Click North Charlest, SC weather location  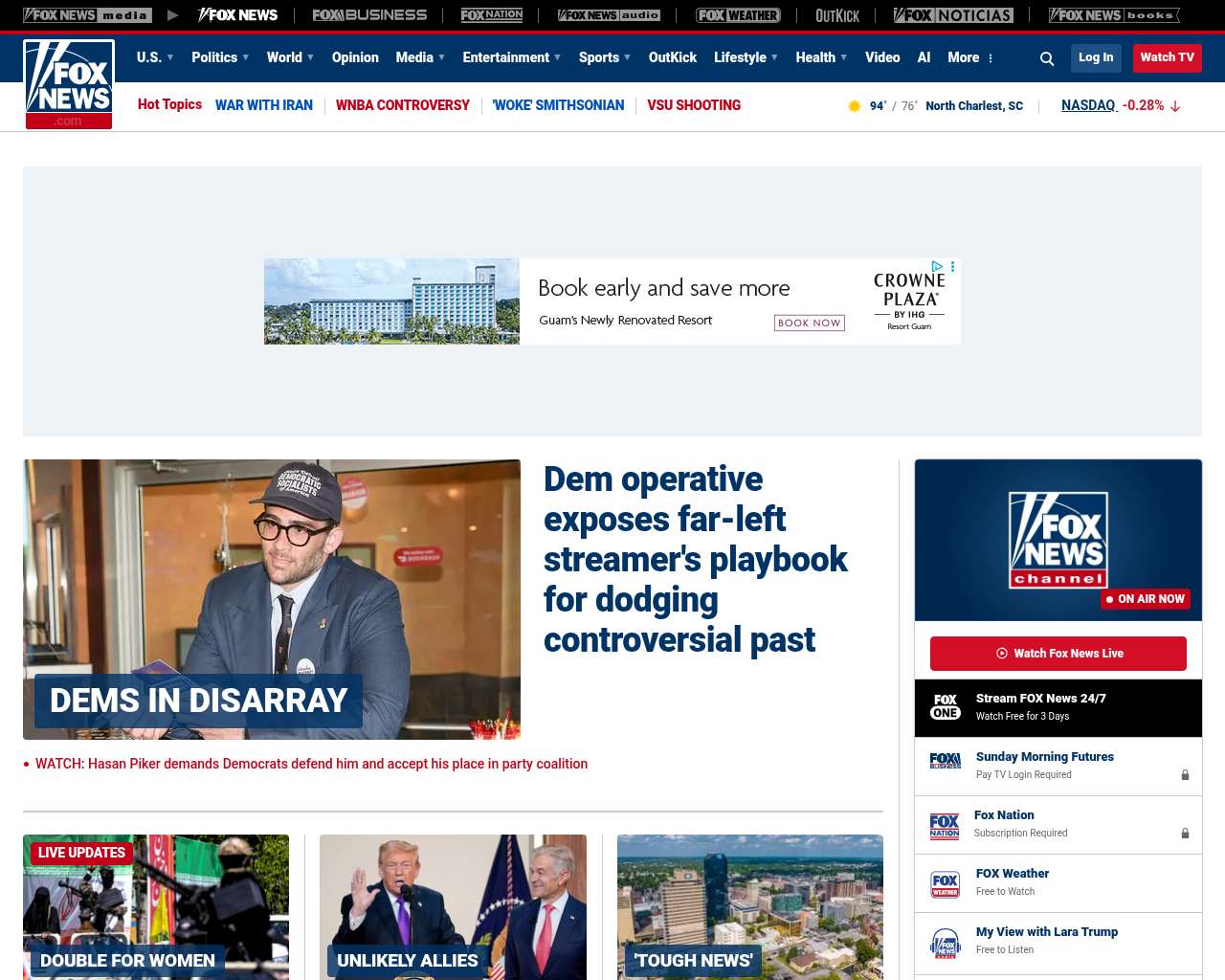tap(974, 106)
